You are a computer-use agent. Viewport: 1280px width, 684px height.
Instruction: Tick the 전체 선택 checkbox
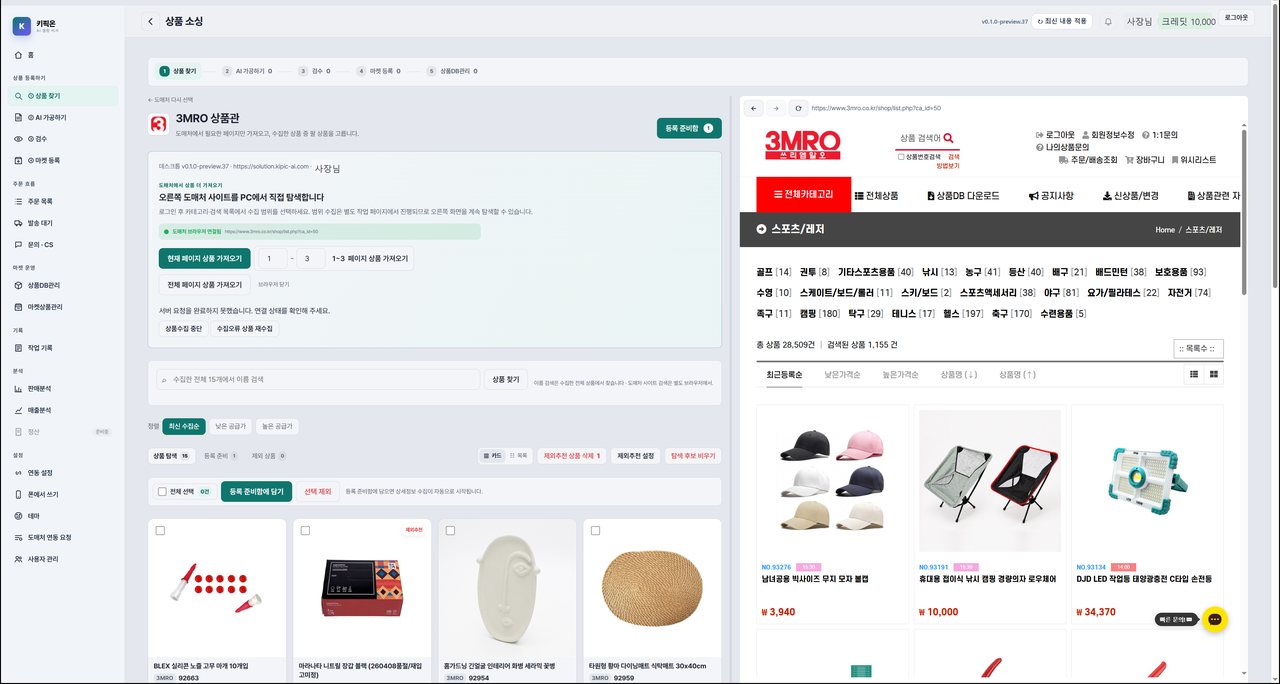click(163, 492)
